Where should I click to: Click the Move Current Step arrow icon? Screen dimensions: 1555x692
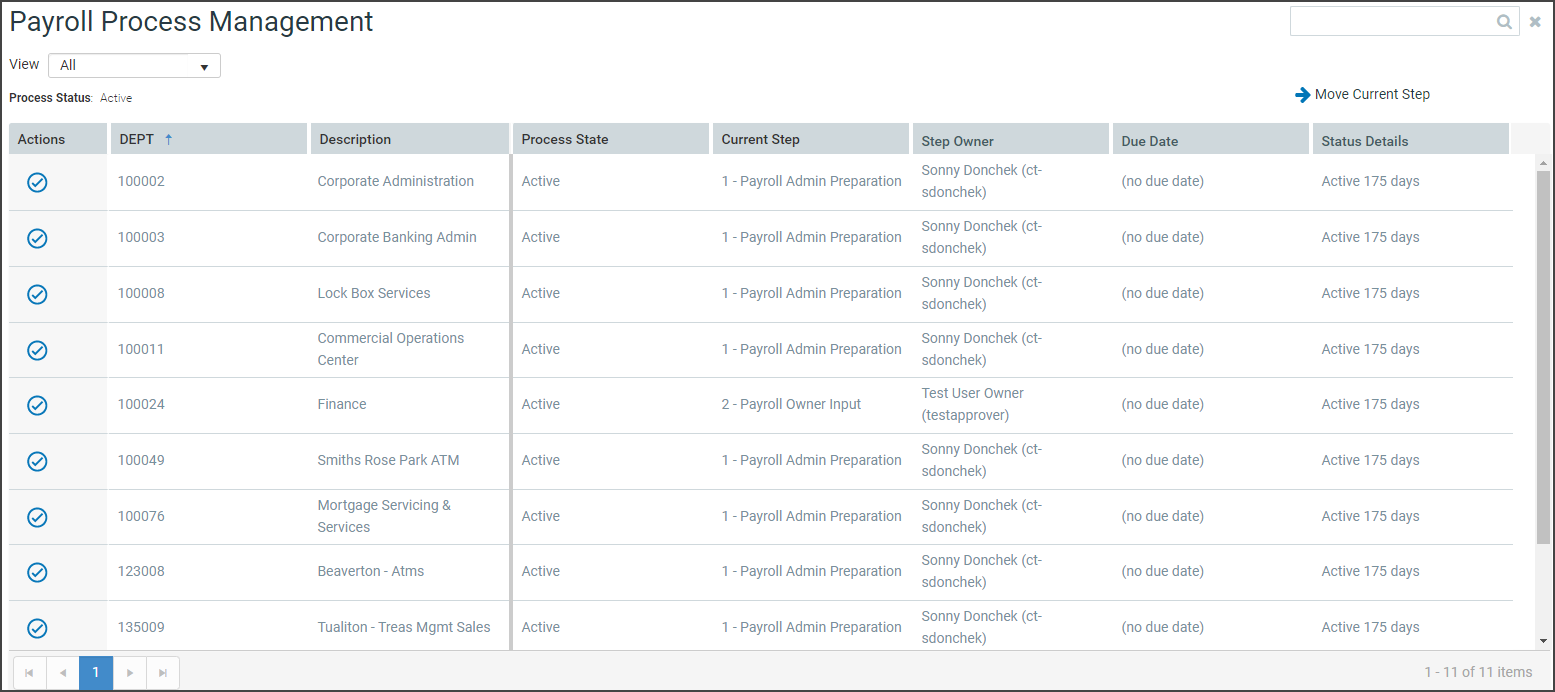tap(1302, 95)
